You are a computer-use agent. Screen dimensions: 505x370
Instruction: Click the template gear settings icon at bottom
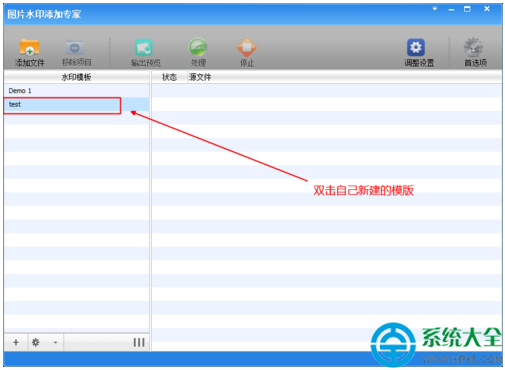36,342
